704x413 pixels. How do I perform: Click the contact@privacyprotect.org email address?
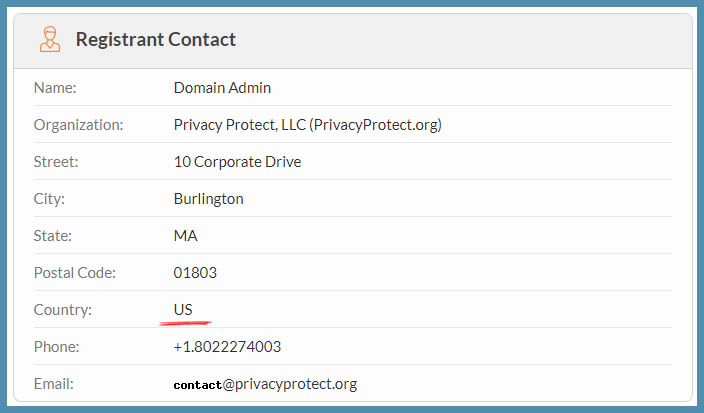coord(265,384)
